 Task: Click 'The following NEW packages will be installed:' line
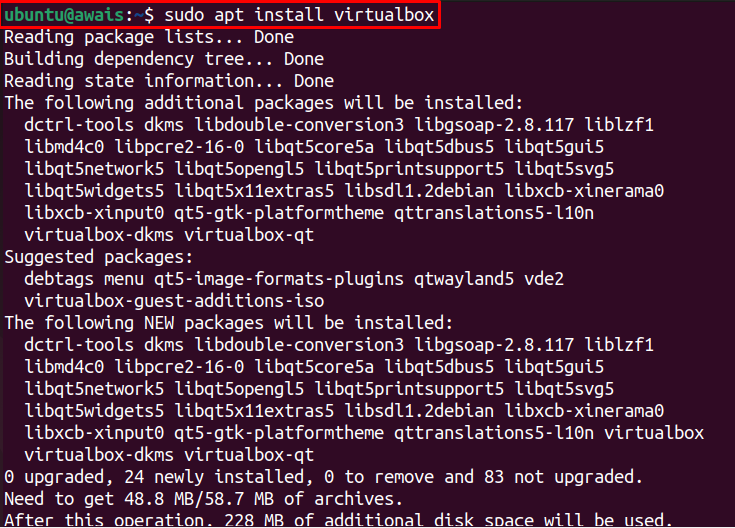229,323
